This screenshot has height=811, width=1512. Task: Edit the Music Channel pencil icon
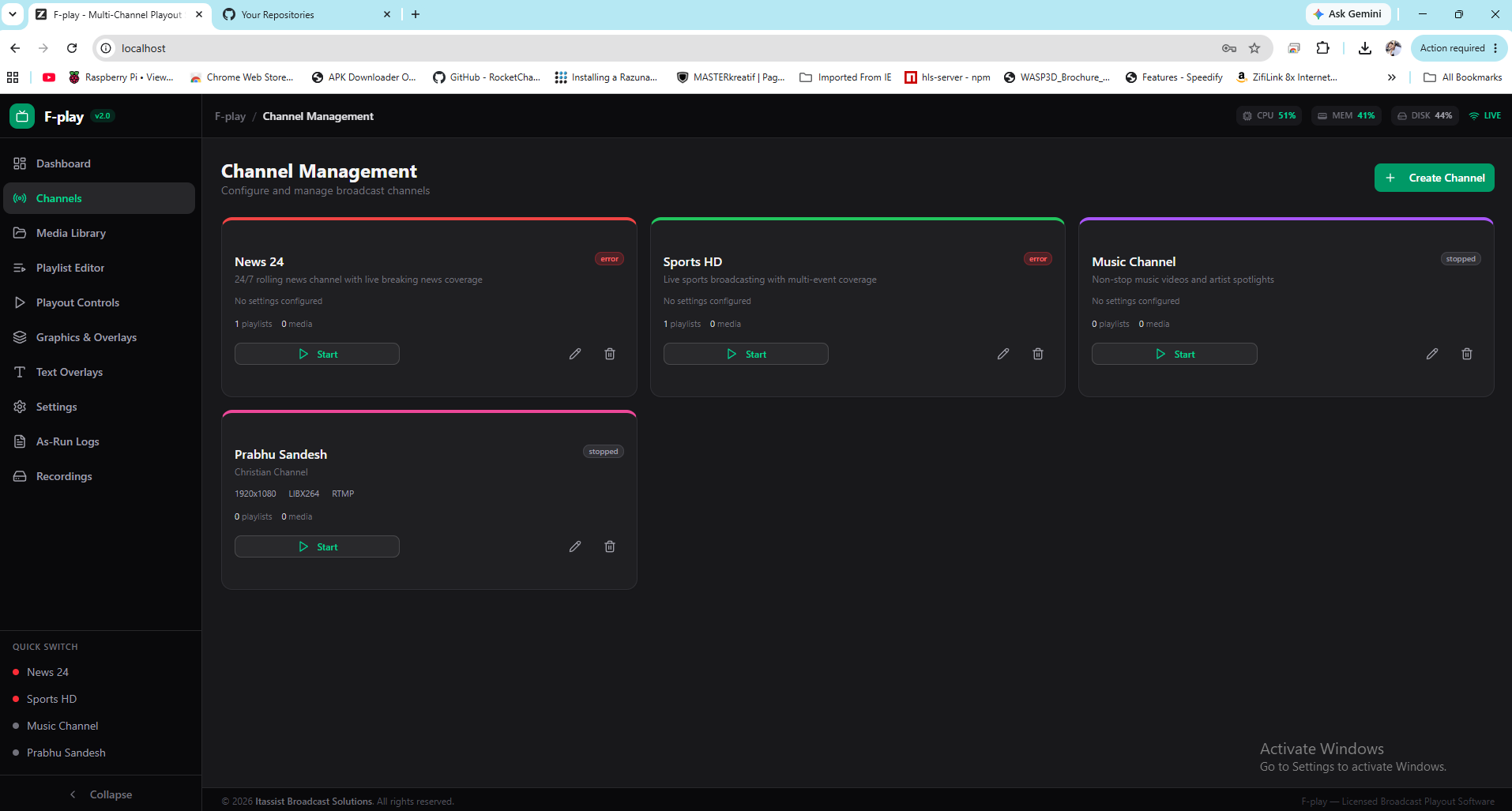click(1432, 354)
